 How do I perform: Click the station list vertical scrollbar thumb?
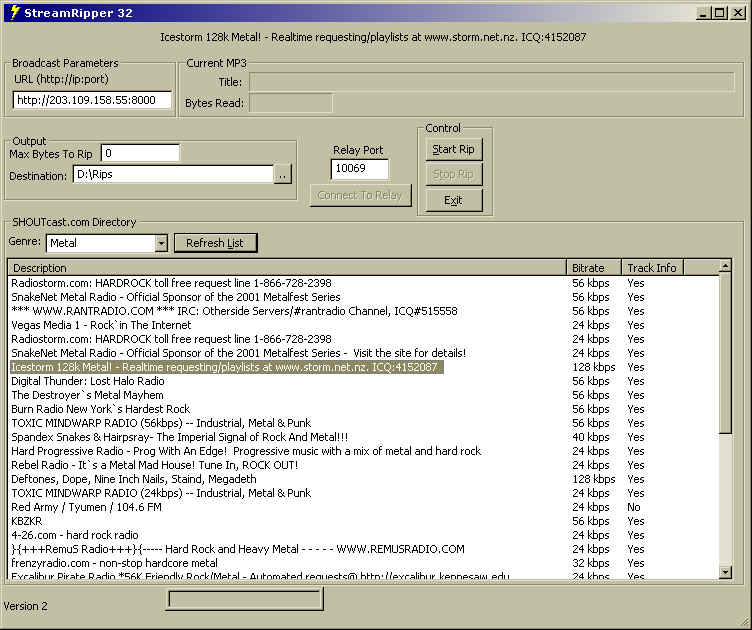(725, 353)
